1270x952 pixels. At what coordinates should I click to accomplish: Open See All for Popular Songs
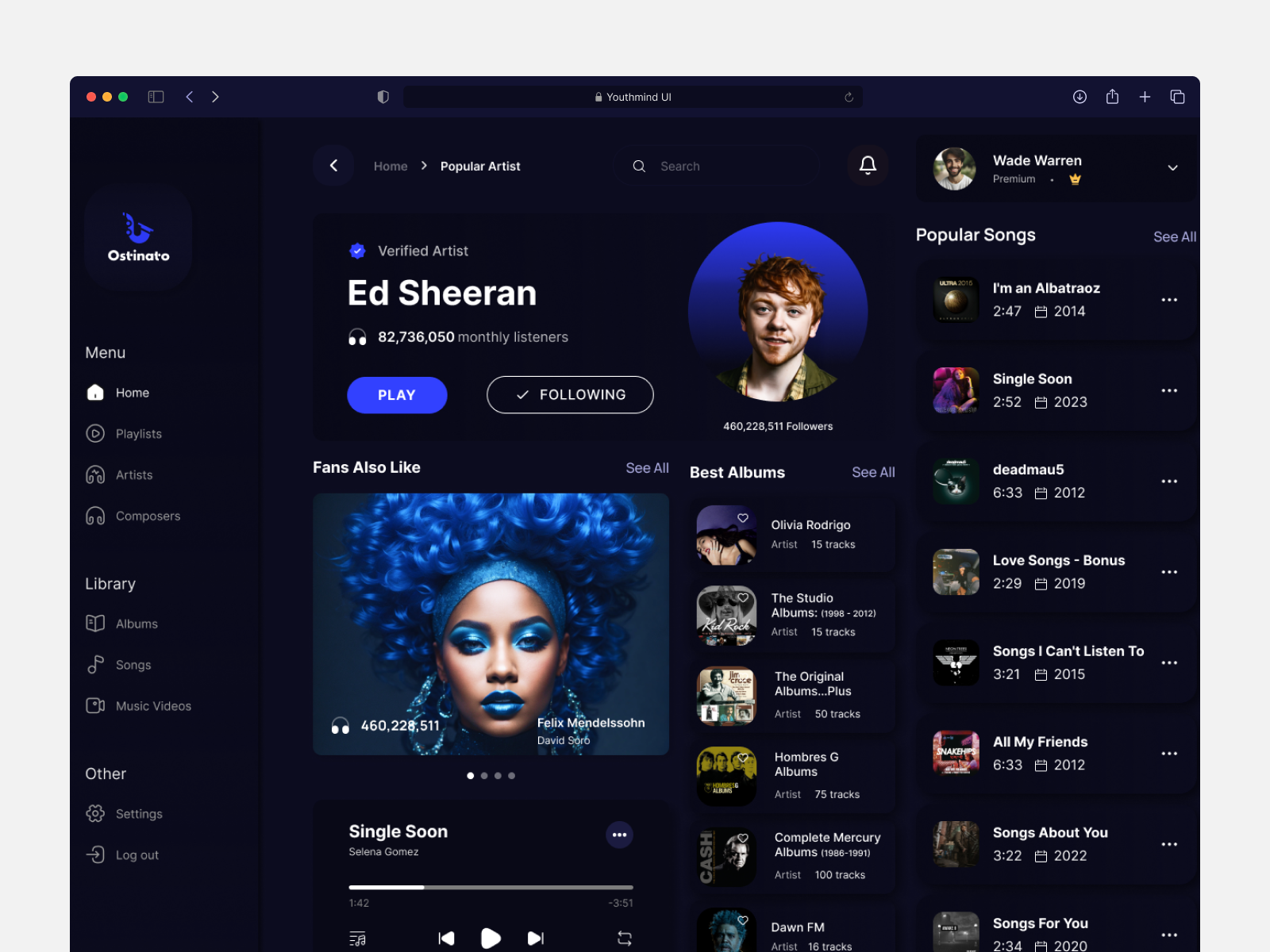(x=1175, y=236)
